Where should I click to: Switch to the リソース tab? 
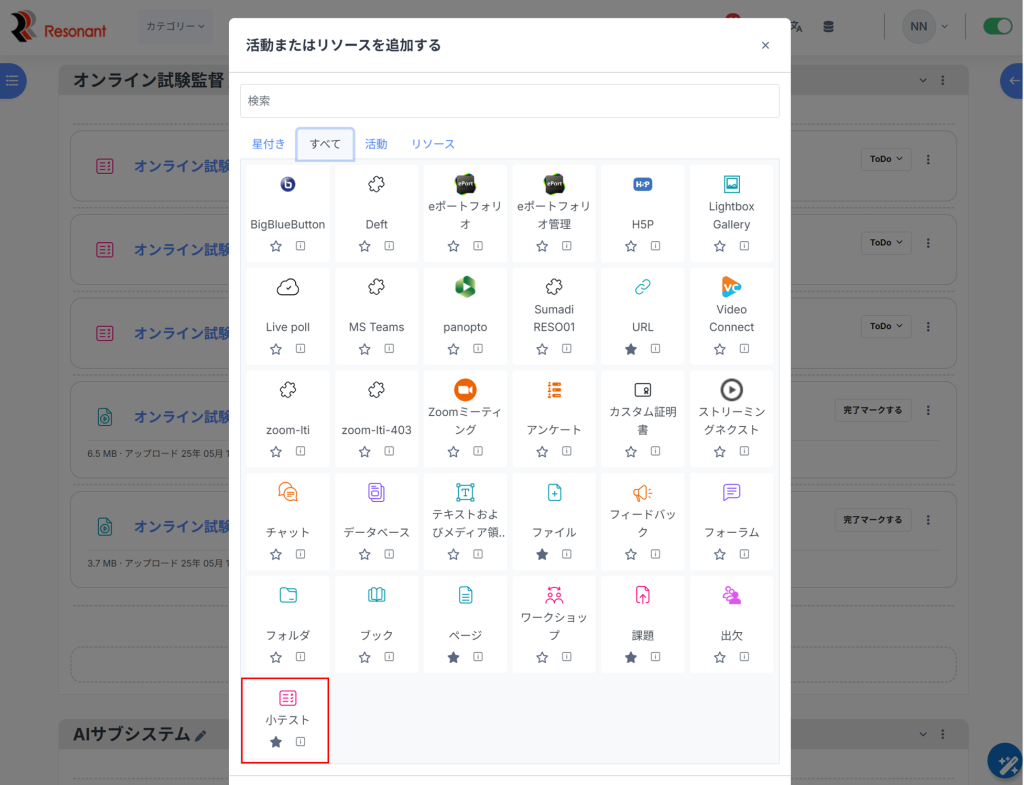click(x=433, y=144)
